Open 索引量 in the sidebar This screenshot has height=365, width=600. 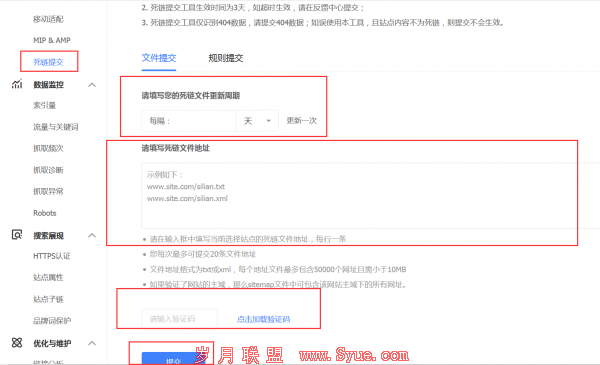coord(44,105)
